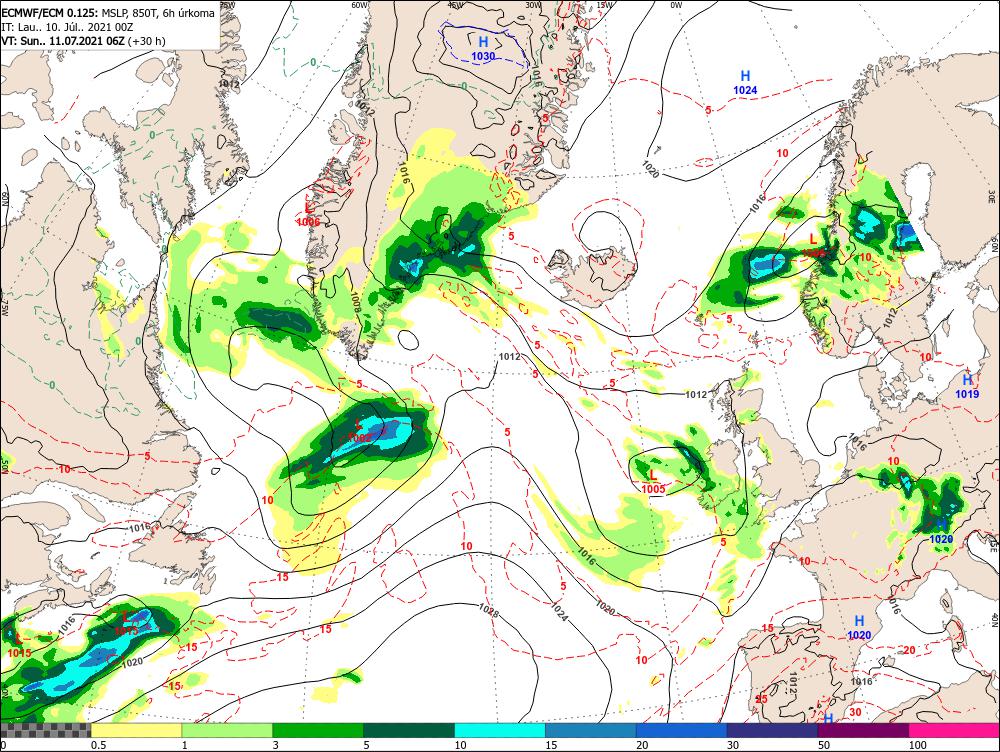
Task: Click the purple 50–100 legend swatch
Action: tap(864, 730)
